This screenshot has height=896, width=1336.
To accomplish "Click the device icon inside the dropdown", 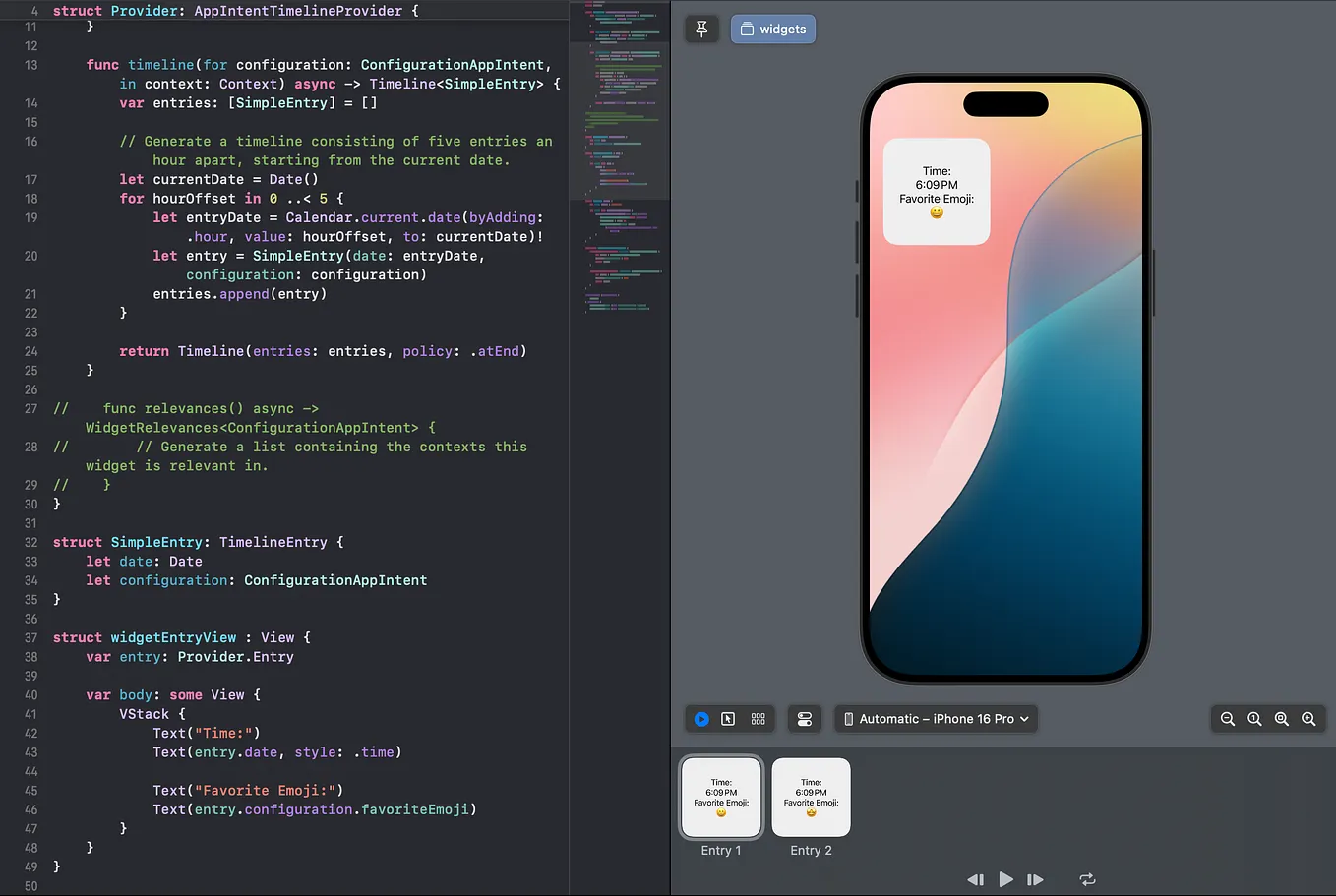I will coord(850,718).
